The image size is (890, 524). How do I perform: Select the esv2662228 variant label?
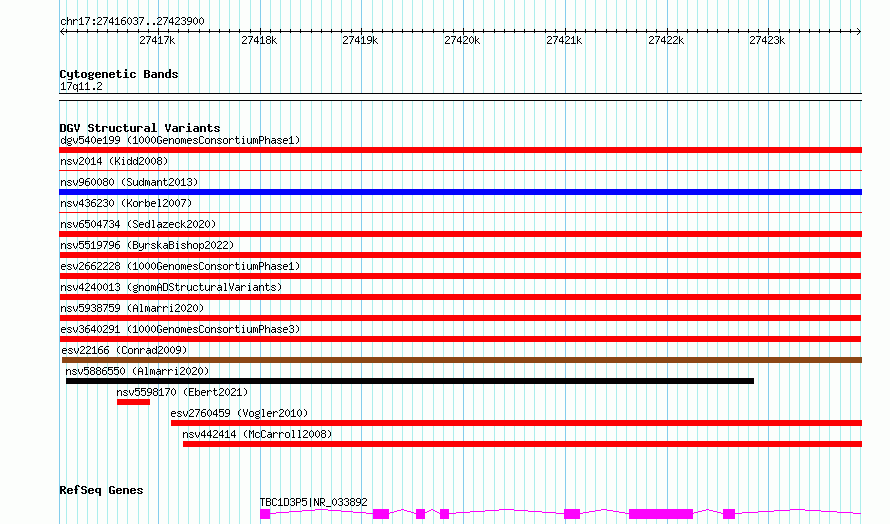pyautogui.click(x=179, y=266)
